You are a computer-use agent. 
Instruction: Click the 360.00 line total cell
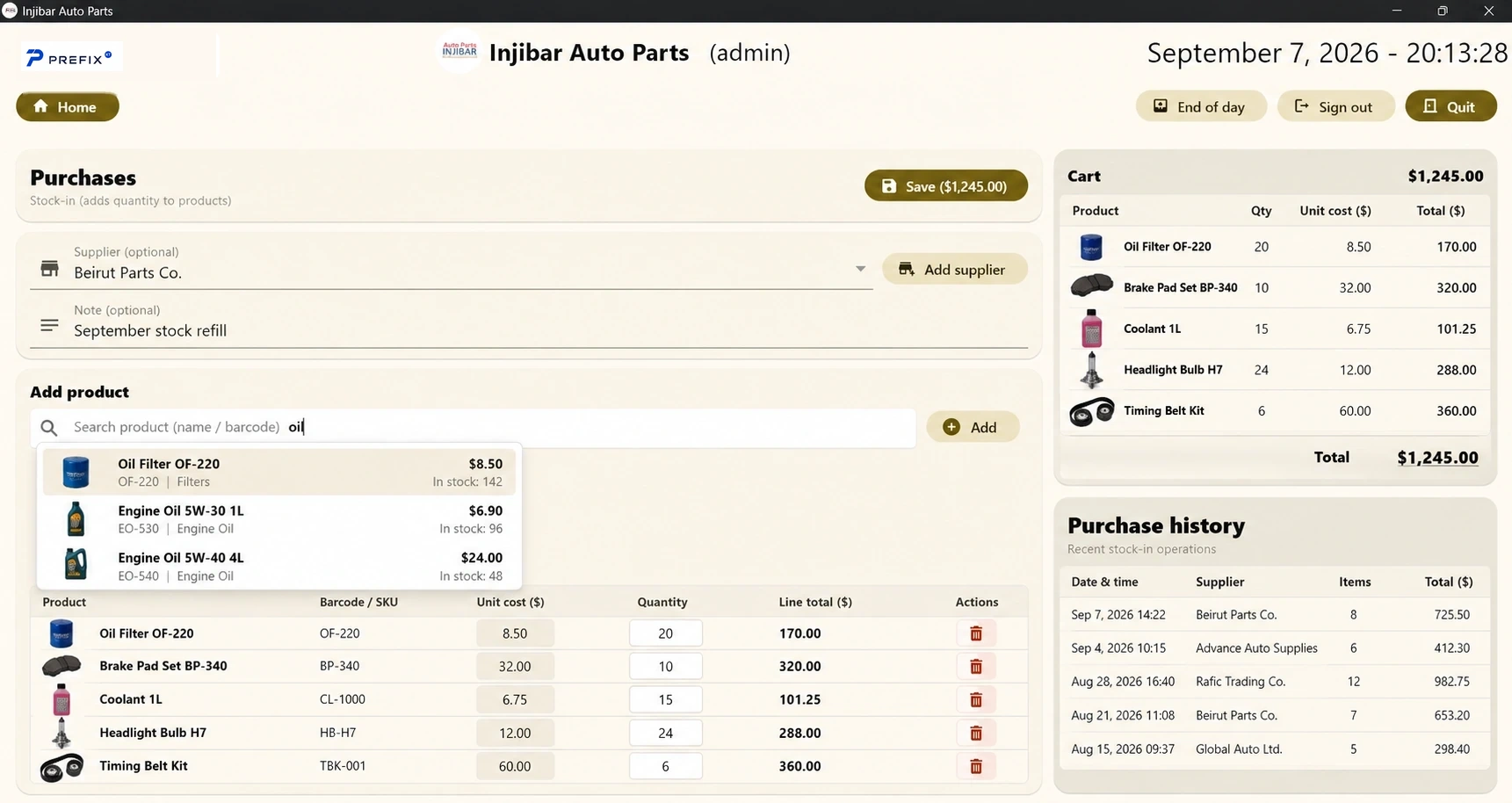click(x=799, y=766)
